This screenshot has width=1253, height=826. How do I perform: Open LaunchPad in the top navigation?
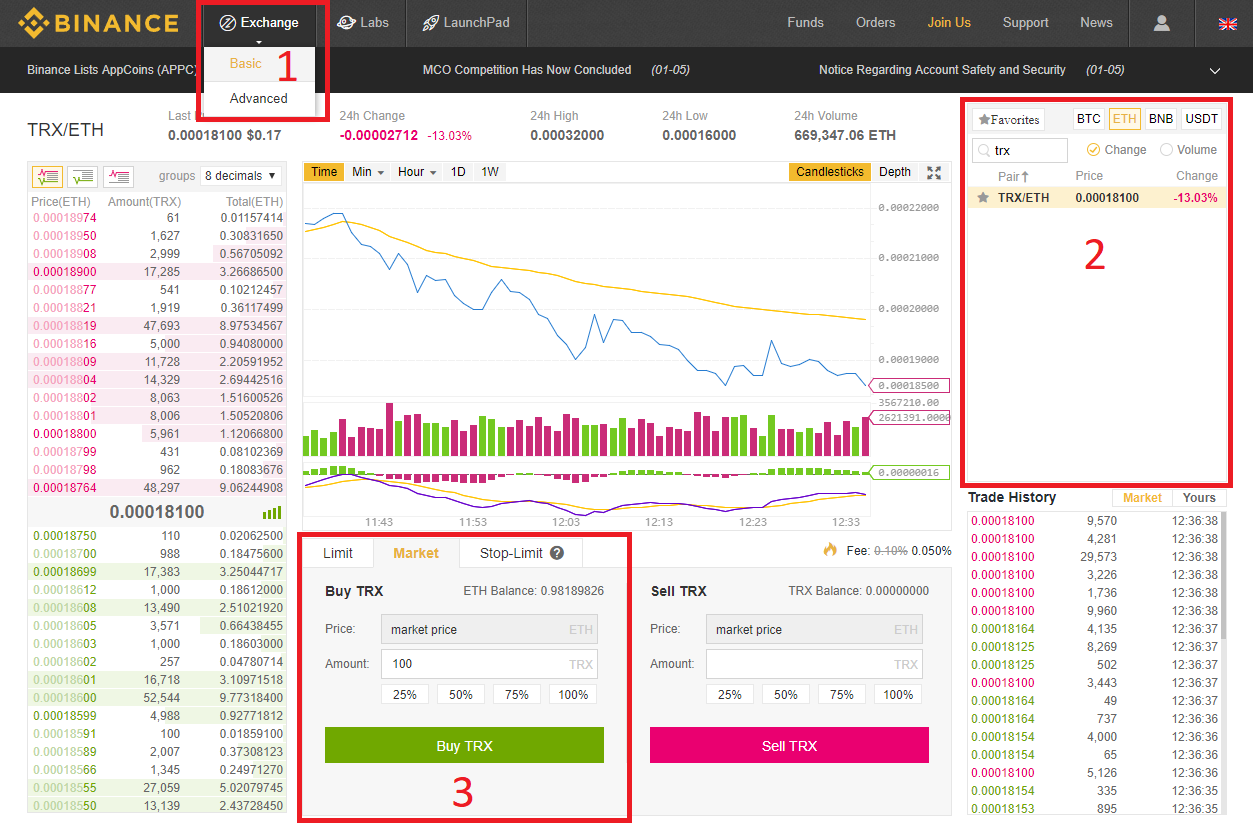point(466,22)
